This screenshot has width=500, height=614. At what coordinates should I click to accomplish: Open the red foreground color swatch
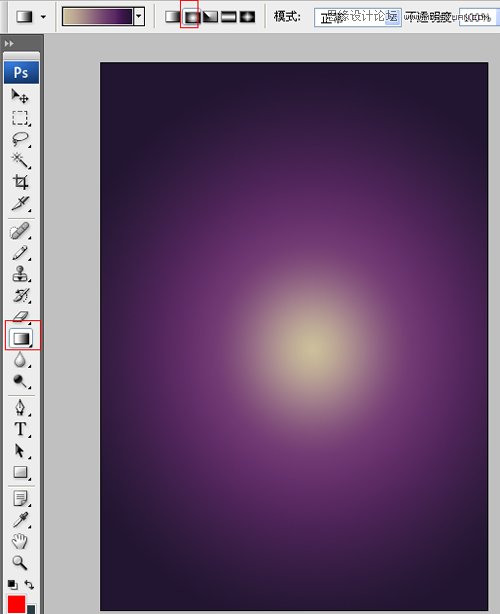(x=16, y=604)
